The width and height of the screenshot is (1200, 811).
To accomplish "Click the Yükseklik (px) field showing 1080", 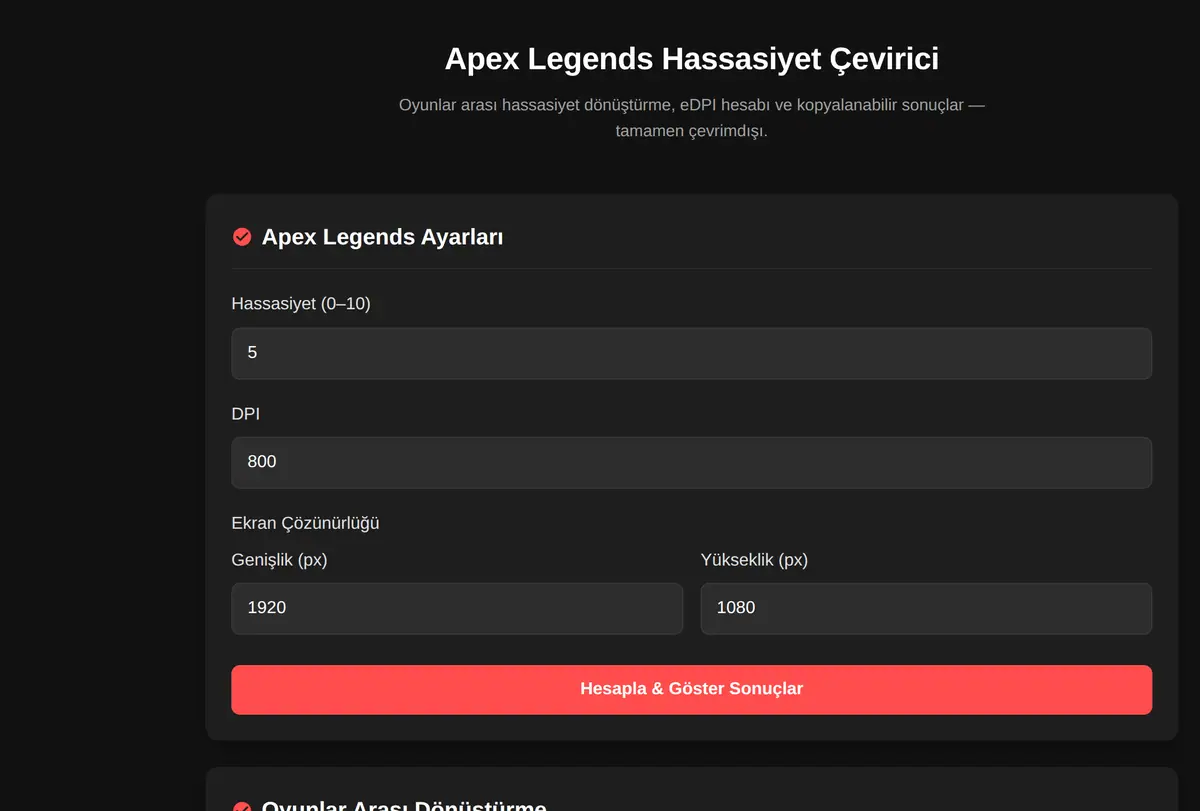I will 926,608.
